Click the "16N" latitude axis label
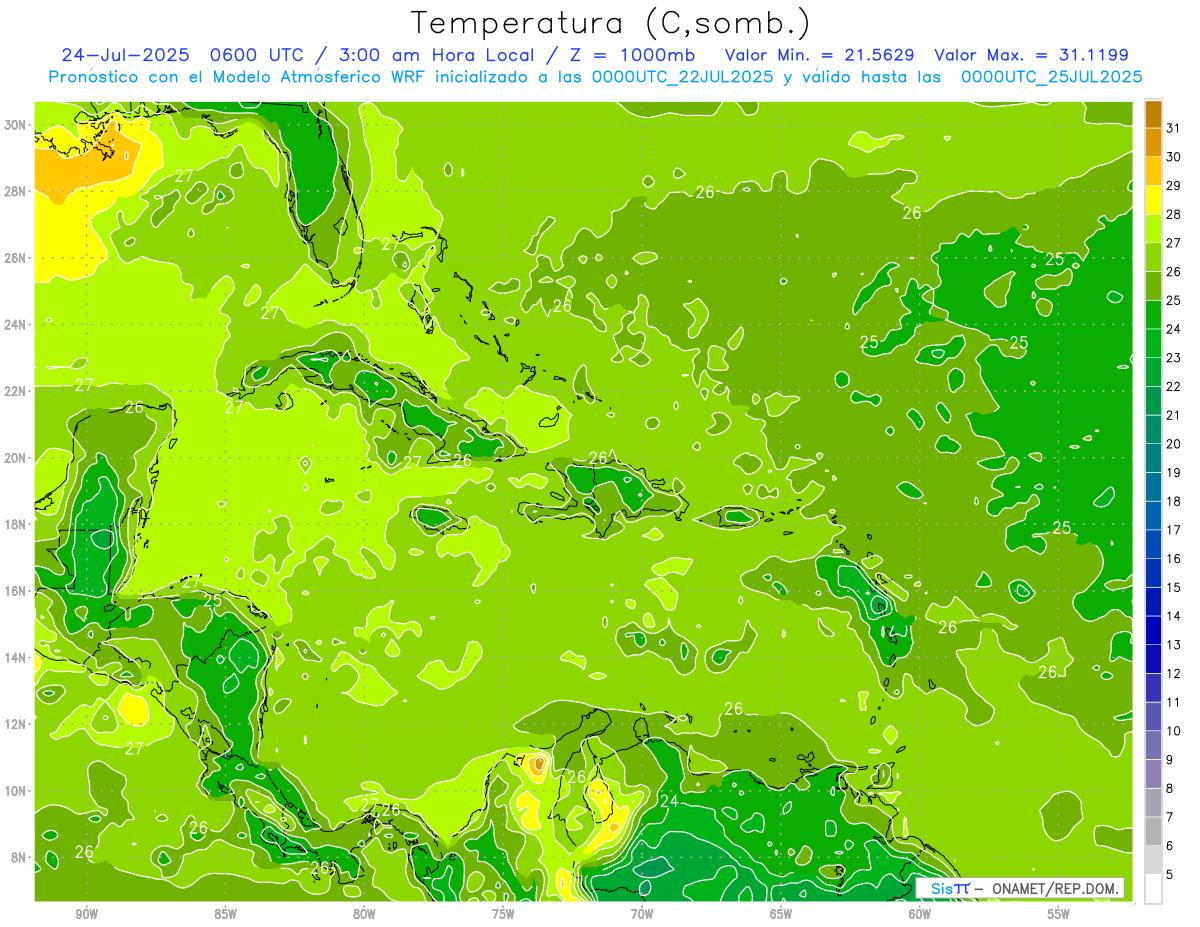This screenshot has width=1200, height=927. 16,591
